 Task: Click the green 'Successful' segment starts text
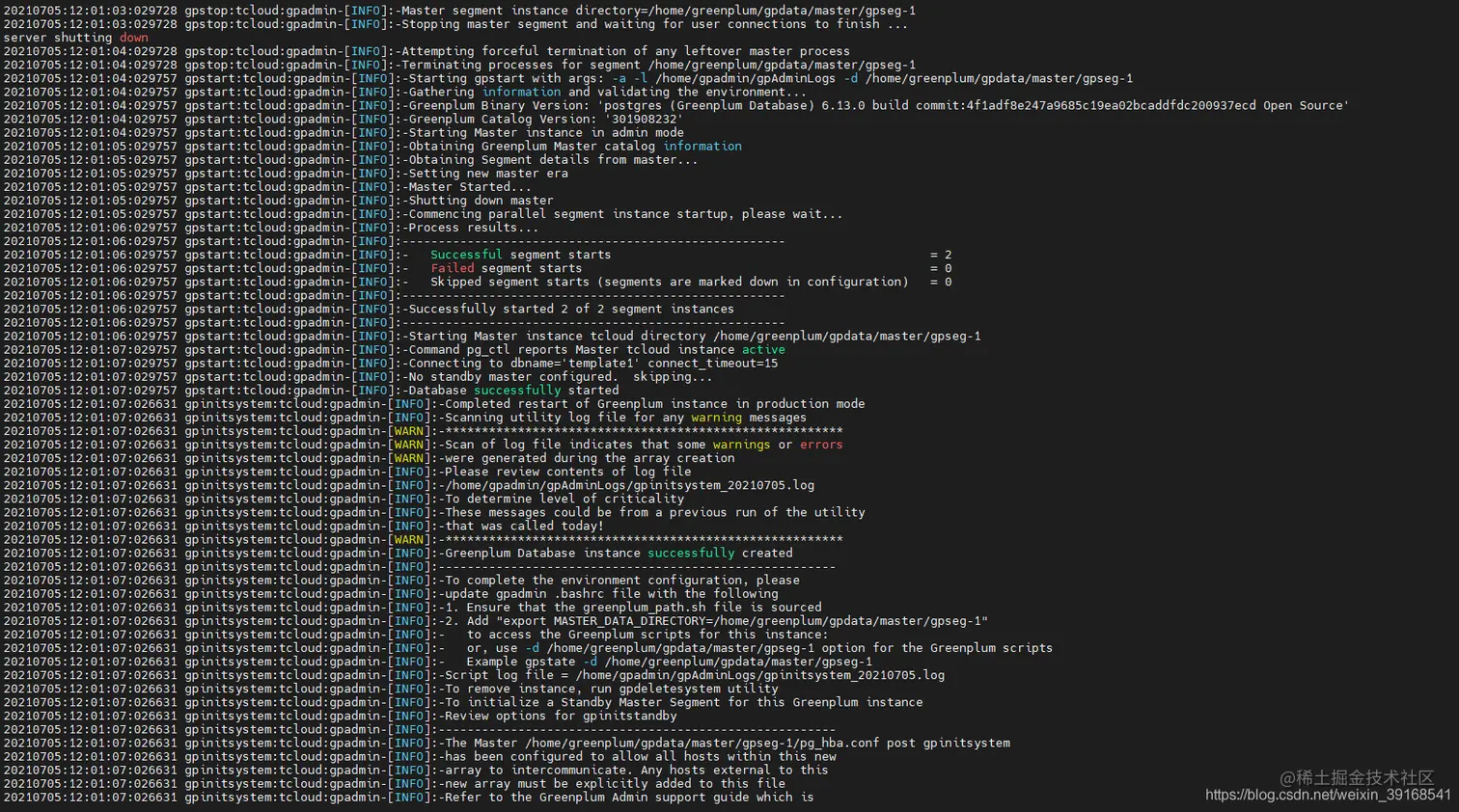466,255
